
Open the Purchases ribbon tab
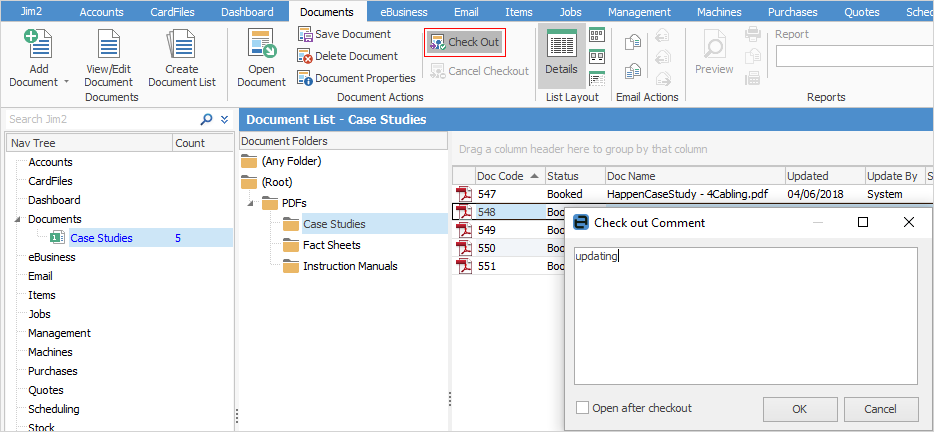click(x=792, y=12)
